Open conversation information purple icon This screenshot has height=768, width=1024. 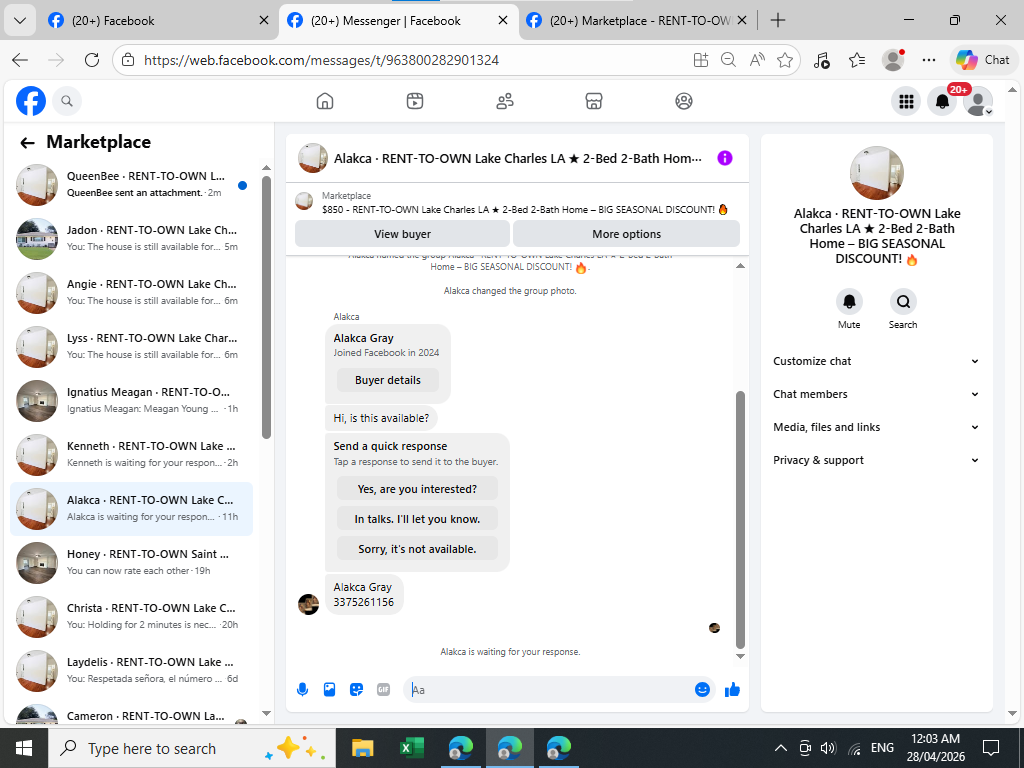coord(725,158)
